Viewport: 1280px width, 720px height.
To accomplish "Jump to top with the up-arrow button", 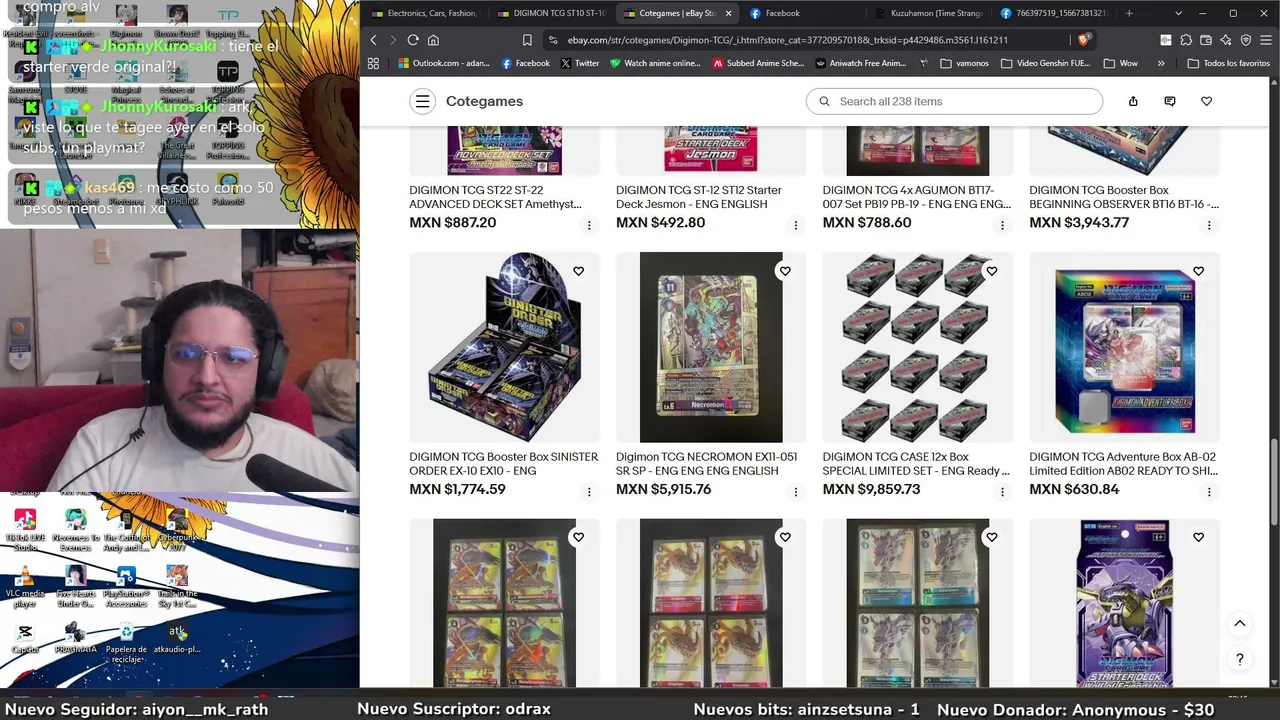I will [1239, 624].
